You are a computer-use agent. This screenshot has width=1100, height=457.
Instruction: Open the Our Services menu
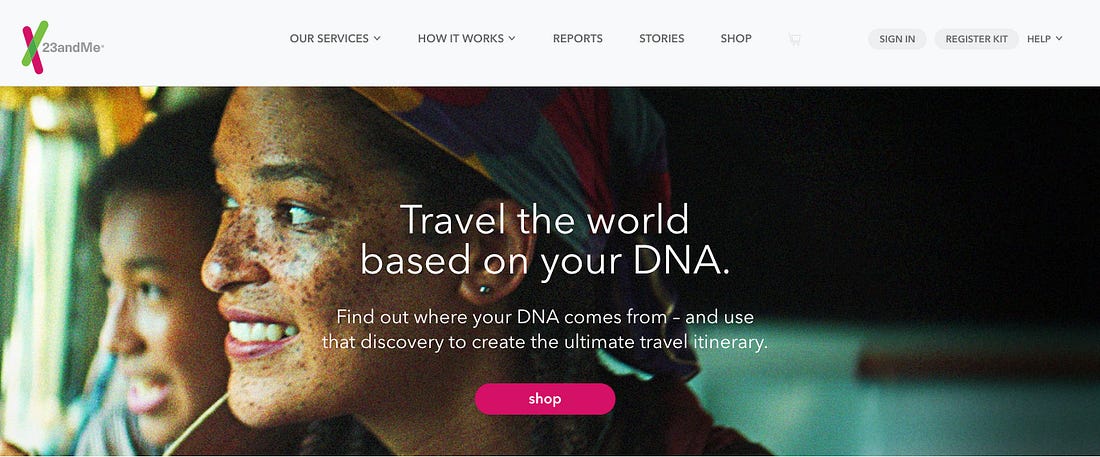tap(329, 39)
